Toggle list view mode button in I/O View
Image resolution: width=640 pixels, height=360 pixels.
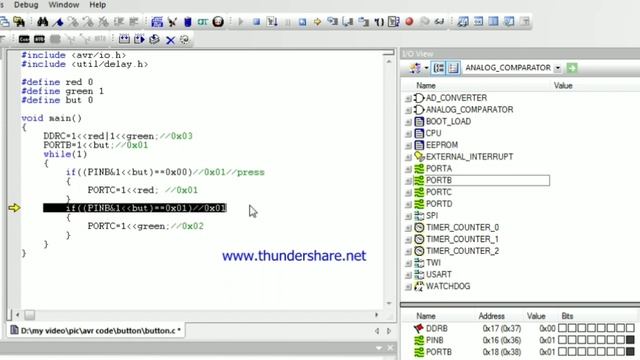[x=453, y=68]
